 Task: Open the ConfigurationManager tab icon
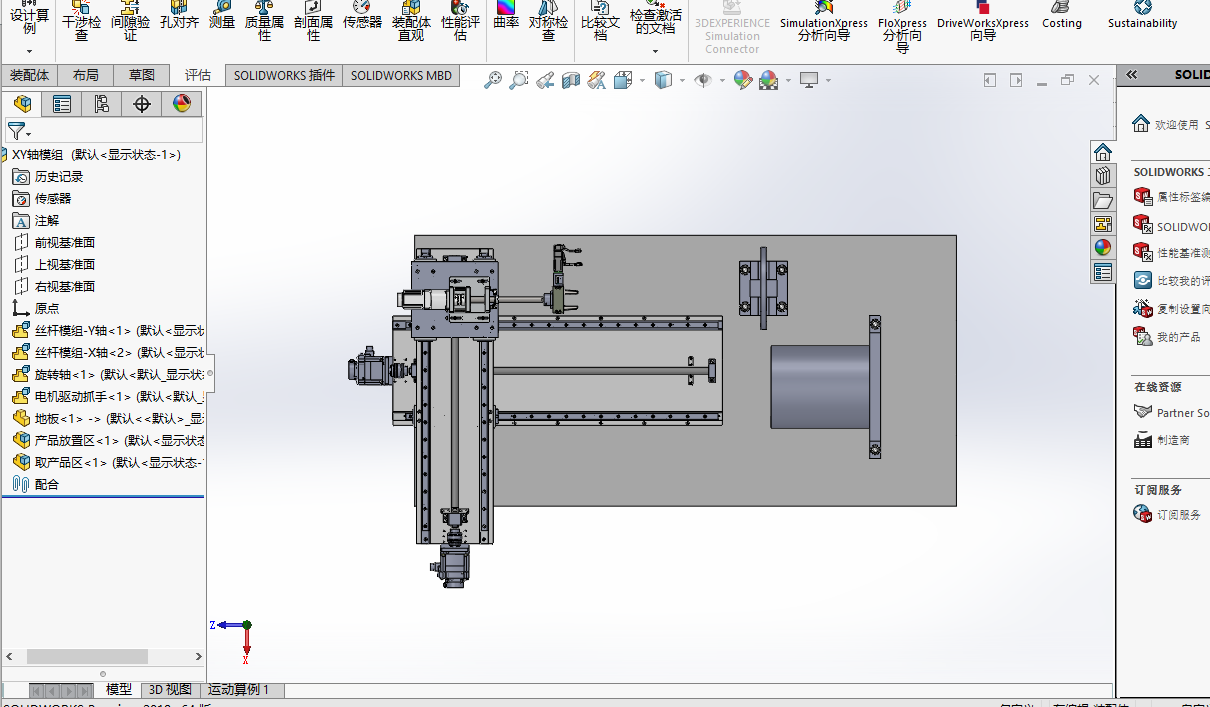[x=102, y=104]
